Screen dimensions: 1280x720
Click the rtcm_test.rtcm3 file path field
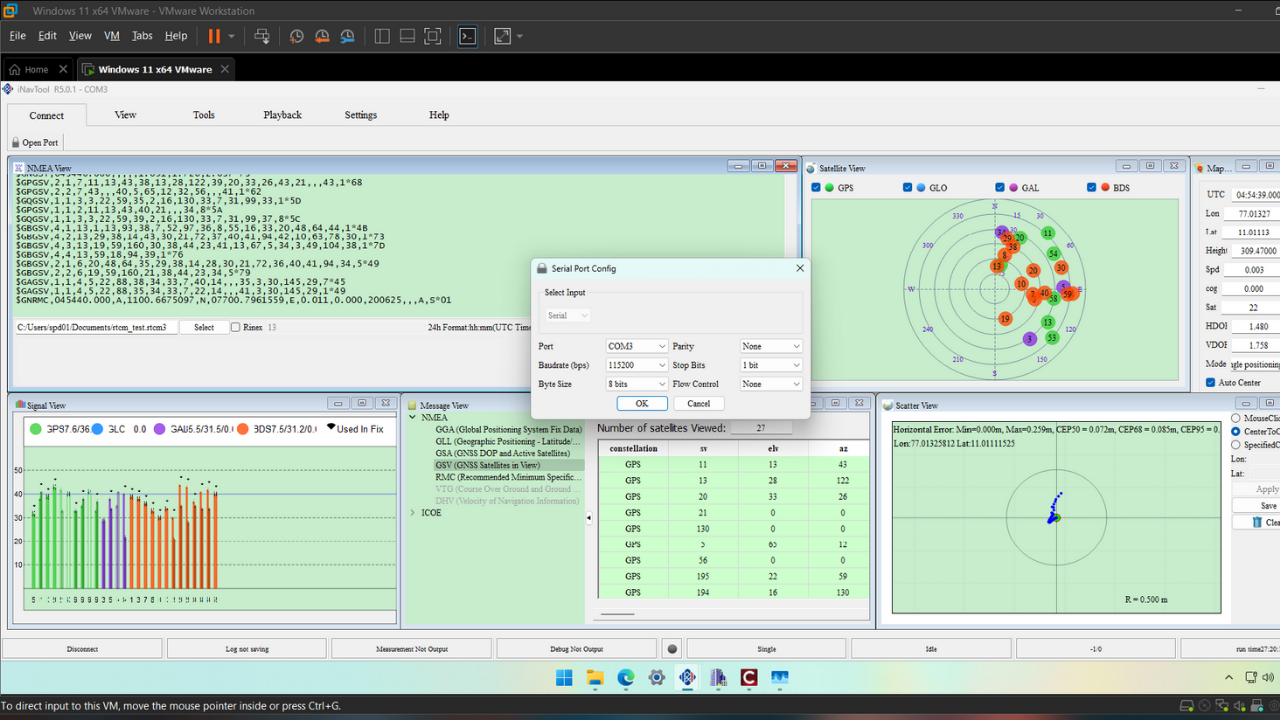[95, 327]
